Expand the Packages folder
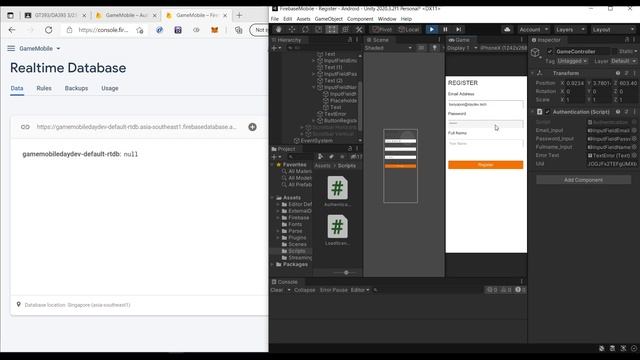This screenshot has height=360, width=640. (273, 264)
